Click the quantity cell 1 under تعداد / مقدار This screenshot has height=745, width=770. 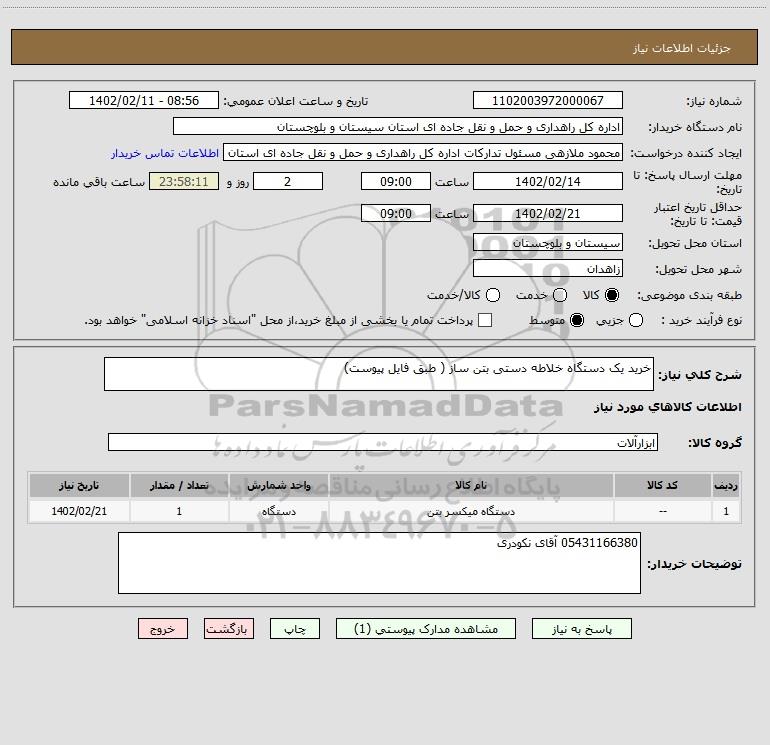(179, 511)
